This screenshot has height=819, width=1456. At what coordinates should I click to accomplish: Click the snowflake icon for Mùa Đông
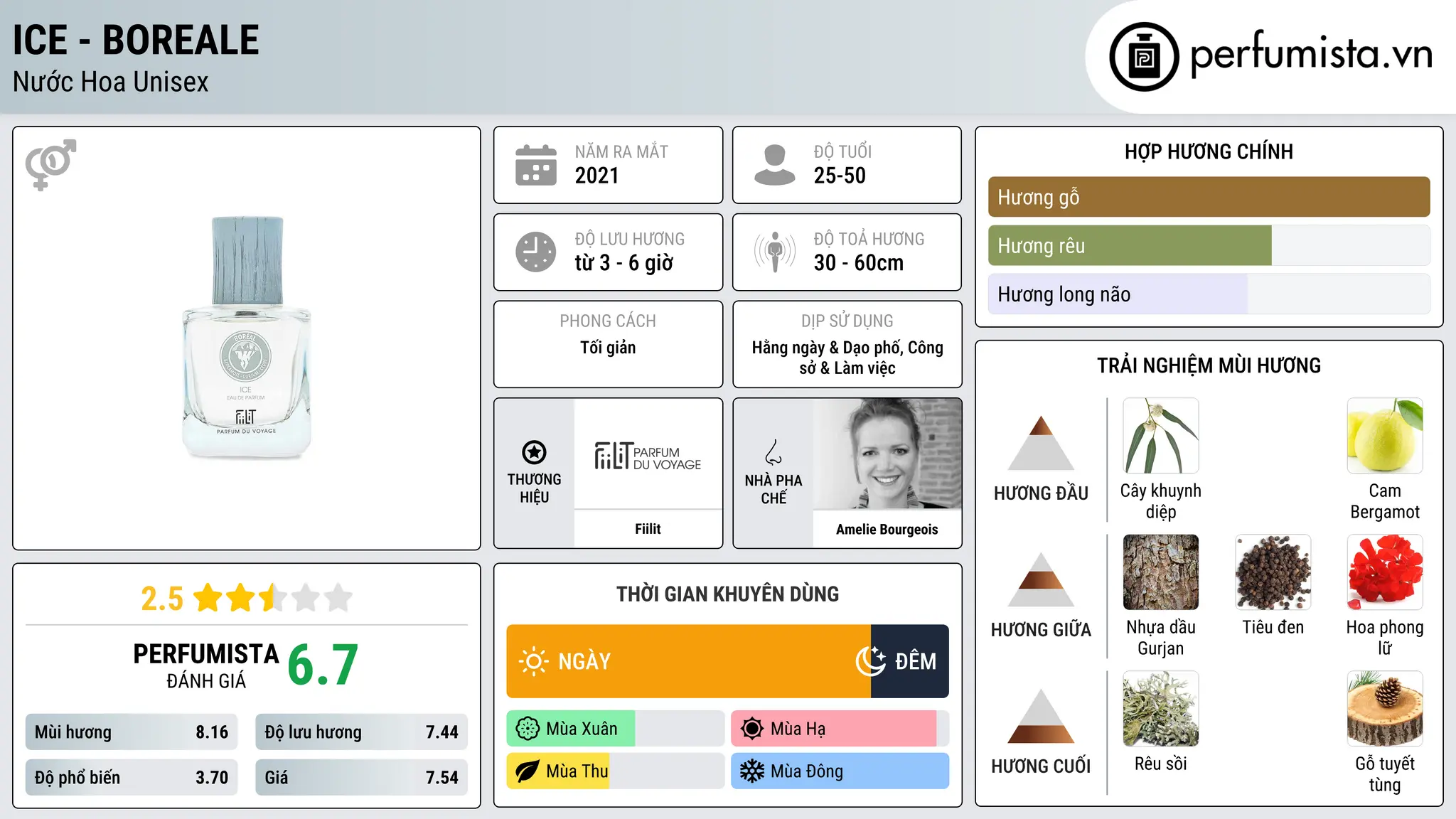752,771
